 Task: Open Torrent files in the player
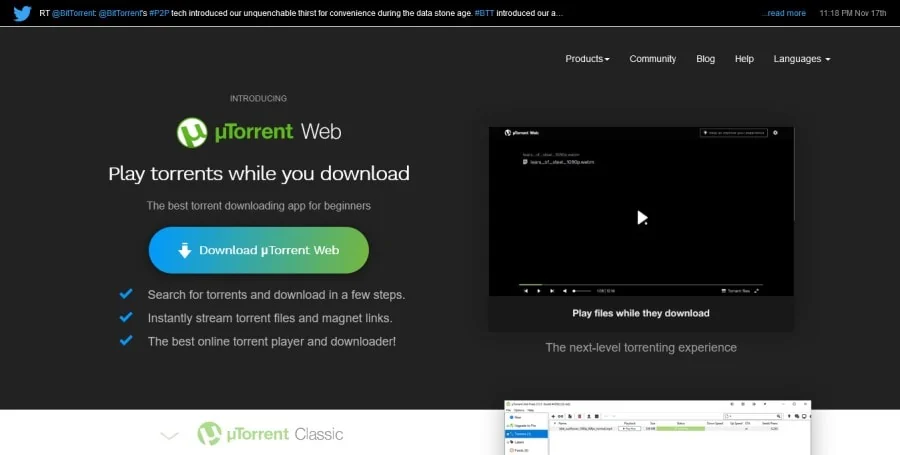click(x=735, y=291)
